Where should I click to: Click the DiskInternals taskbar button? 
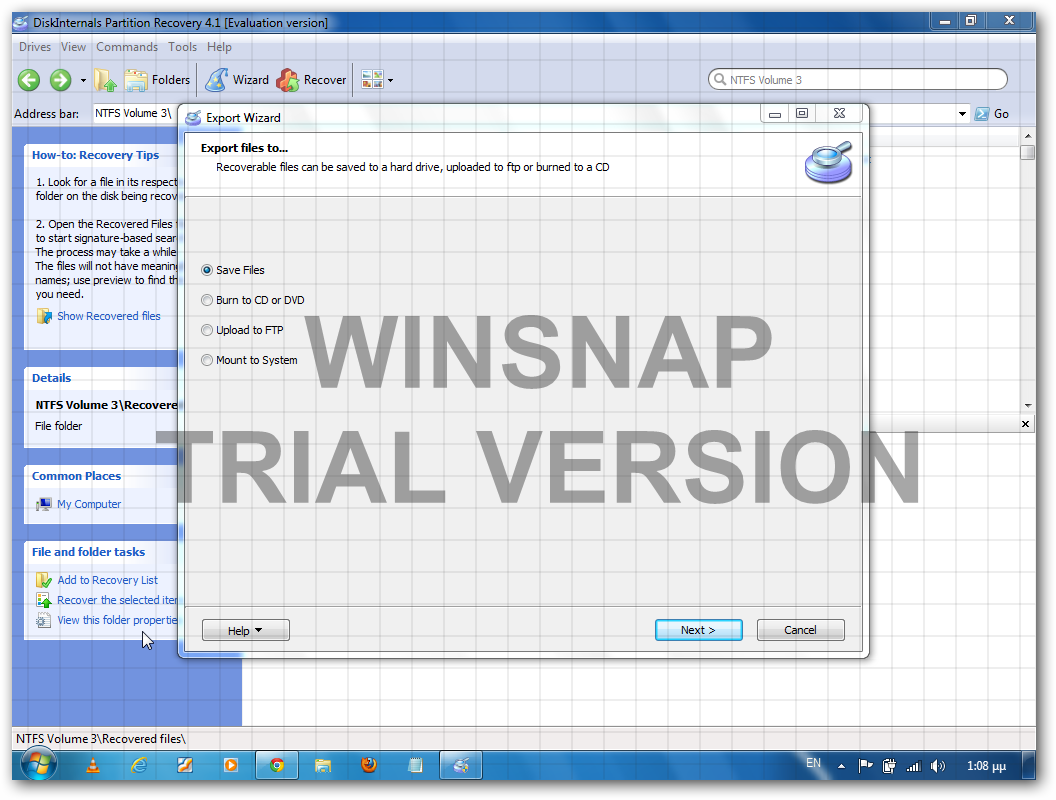click(x=461, y=765)
